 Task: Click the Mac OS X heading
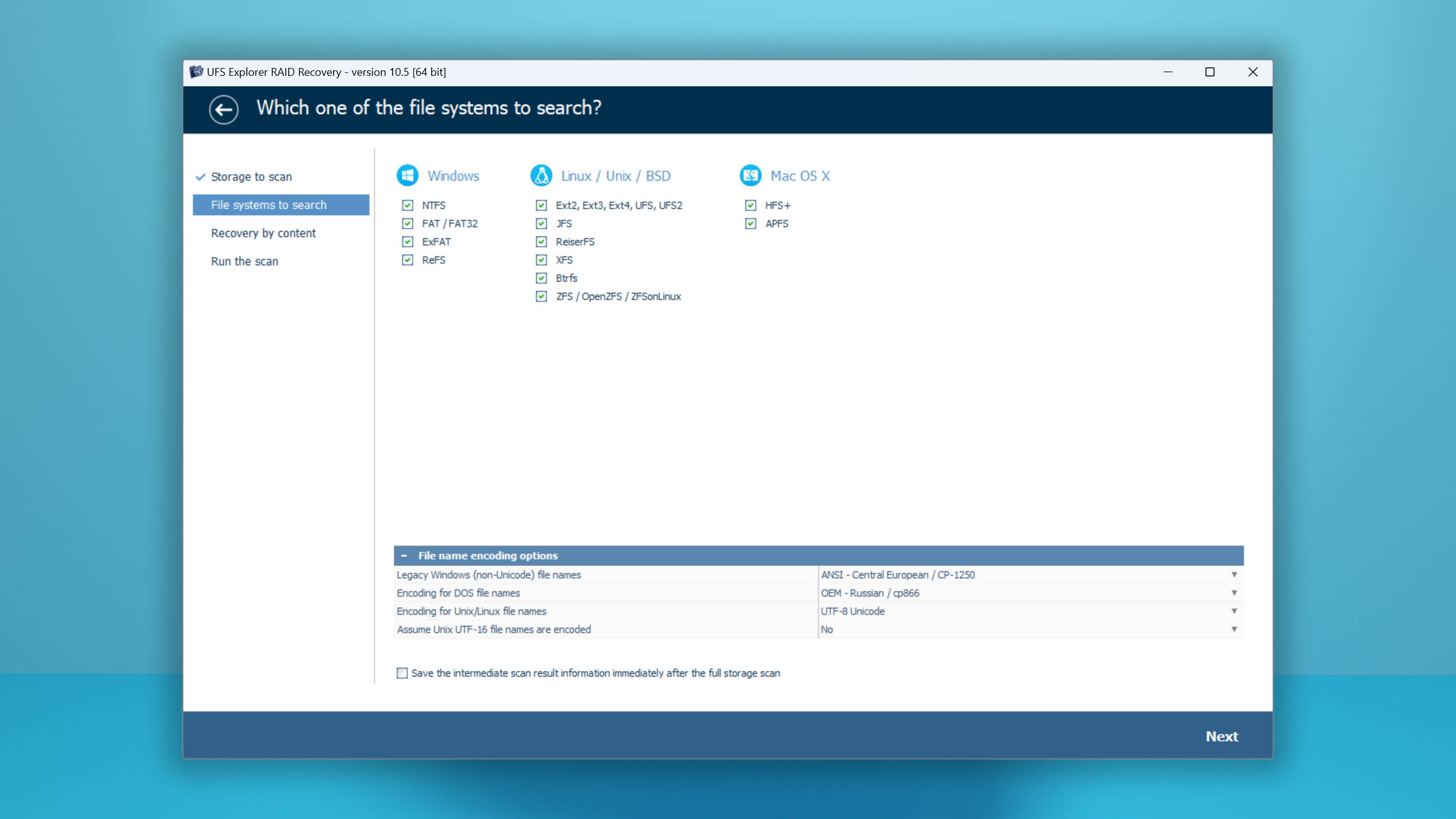point(800,176)
